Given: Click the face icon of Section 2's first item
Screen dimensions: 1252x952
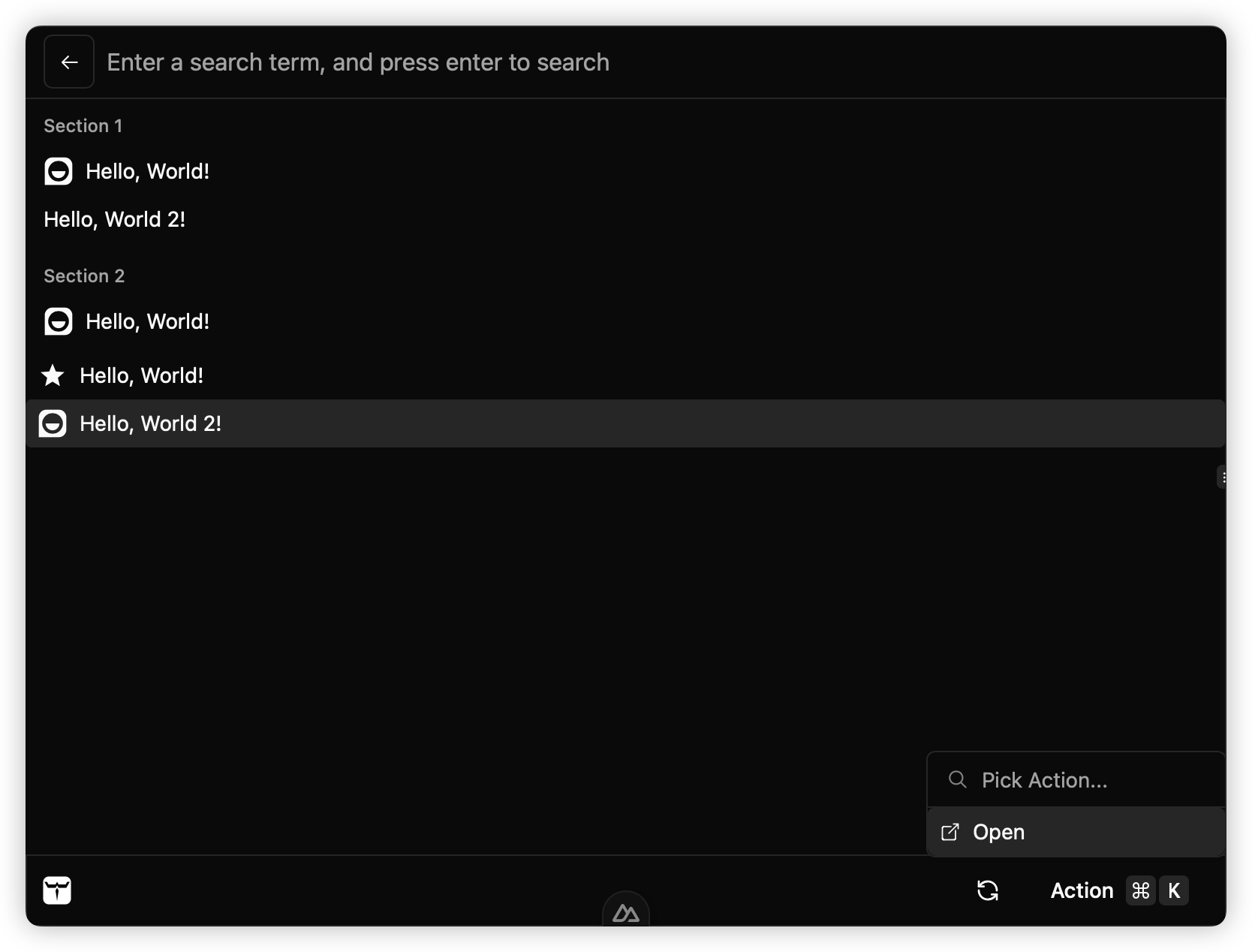Looking at the screenshot, I should coord(59,321).
